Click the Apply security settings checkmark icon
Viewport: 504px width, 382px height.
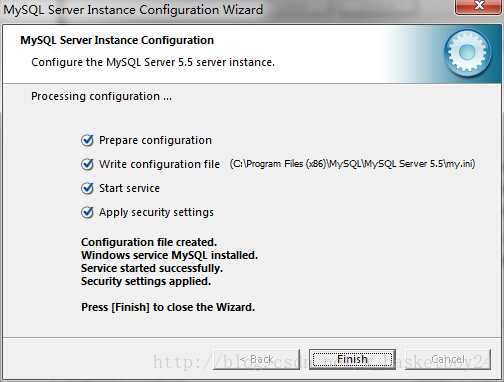[87, 212]
